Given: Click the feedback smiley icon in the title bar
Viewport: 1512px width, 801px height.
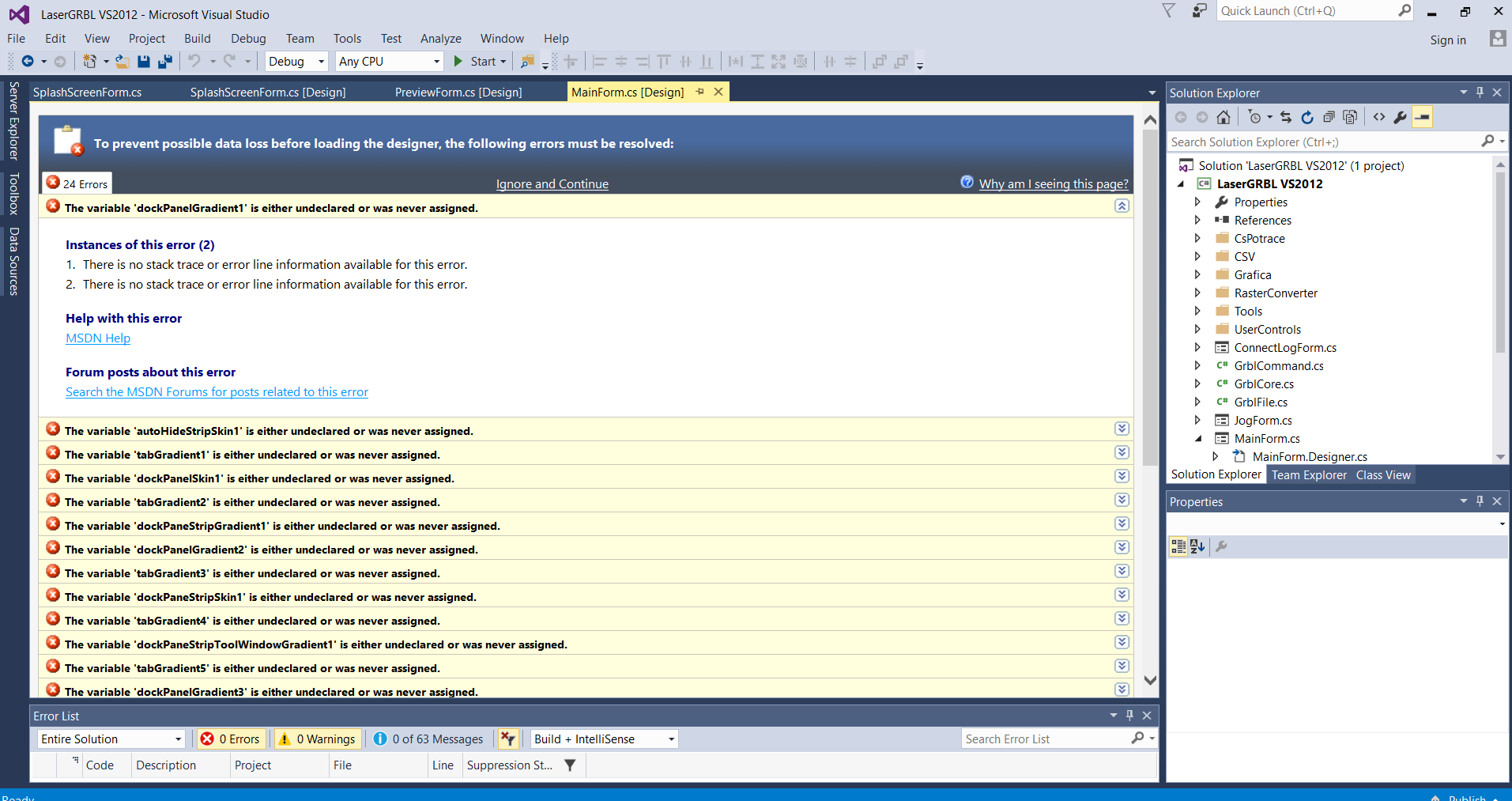Looking at the screenshot, I should pos(1200,11).
